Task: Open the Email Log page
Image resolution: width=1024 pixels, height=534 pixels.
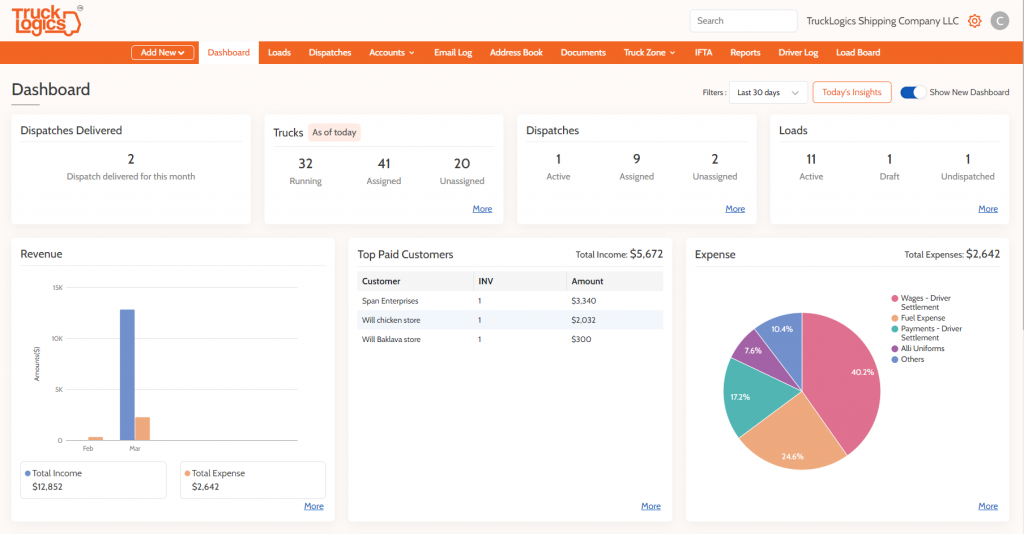Action: coord(453,52)
